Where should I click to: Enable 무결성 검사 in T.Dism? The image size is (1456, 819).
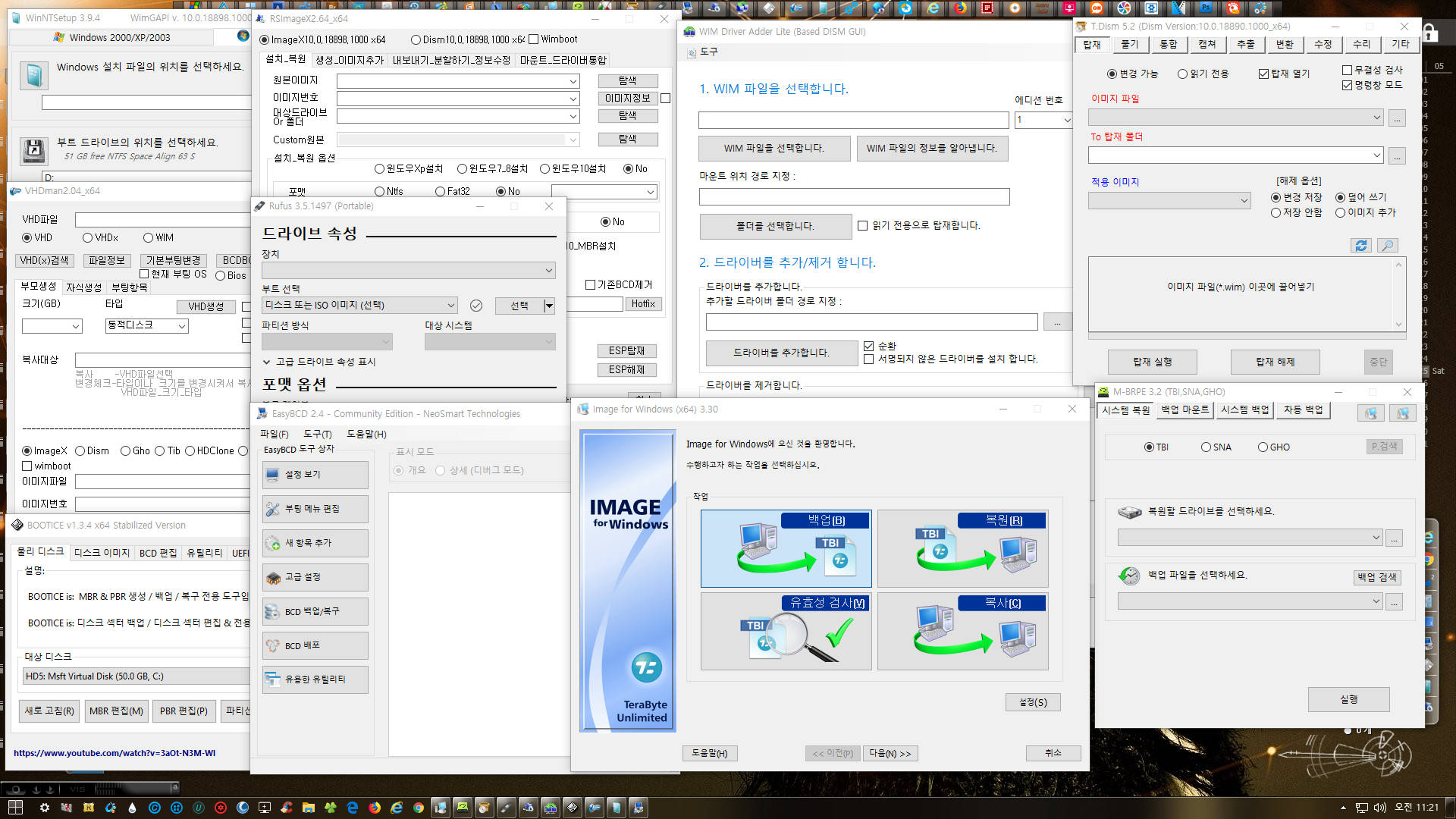coord(1347,70)
